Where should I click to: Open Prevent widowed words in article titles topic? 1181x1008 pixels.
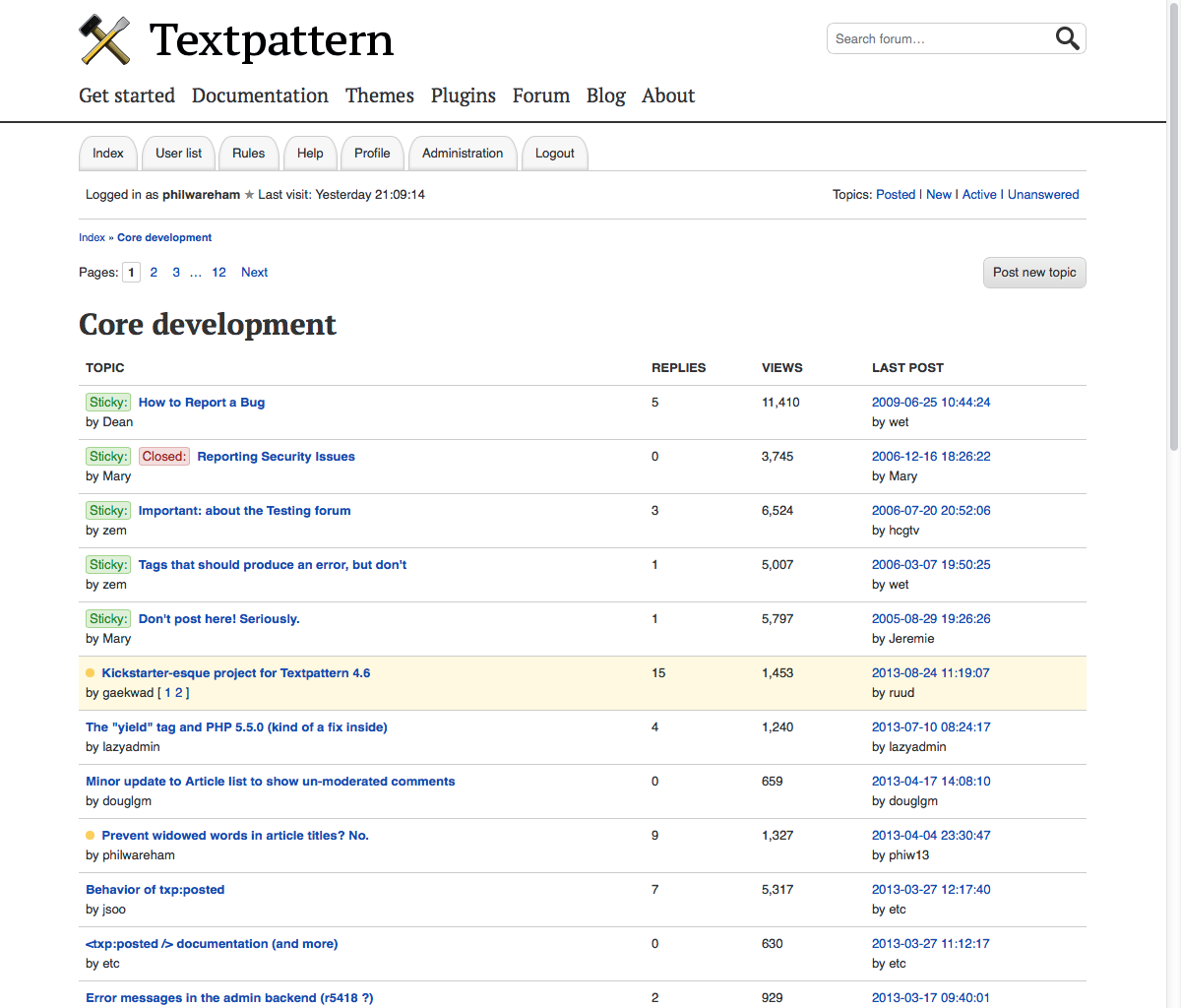coord(235,836)
